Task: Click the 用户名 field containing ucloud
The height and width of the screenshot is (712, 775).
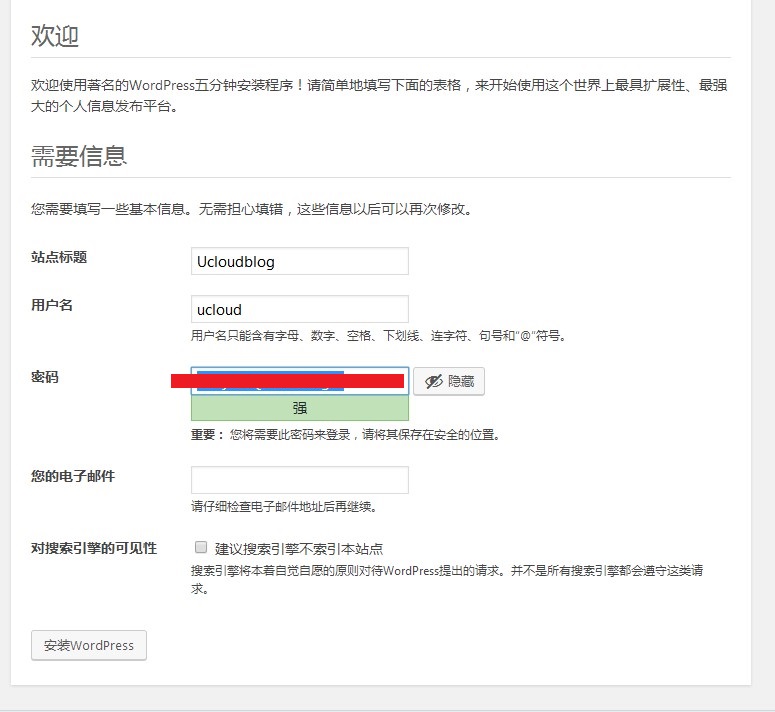Action: [x=299, y=309]
